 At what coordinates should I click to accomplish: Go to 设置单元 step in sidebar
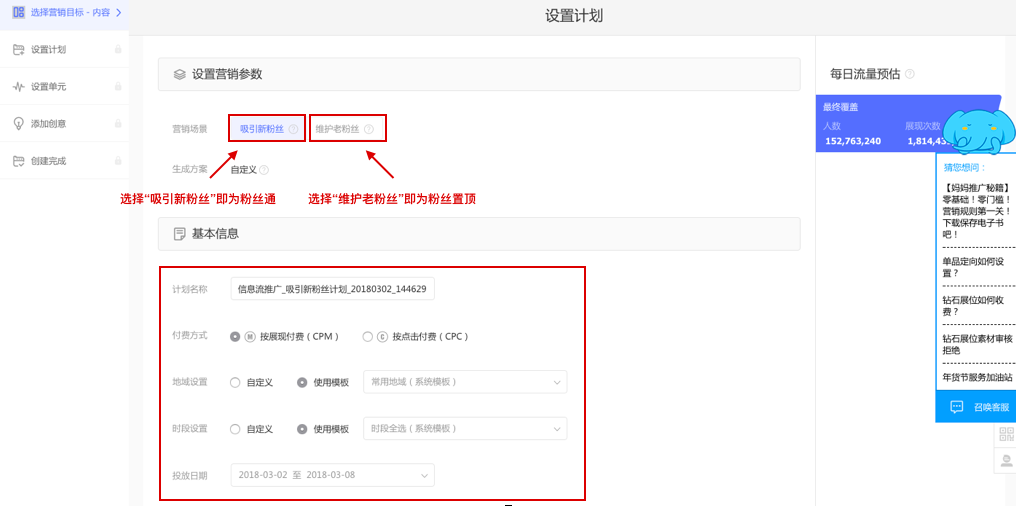pos(65,86)
